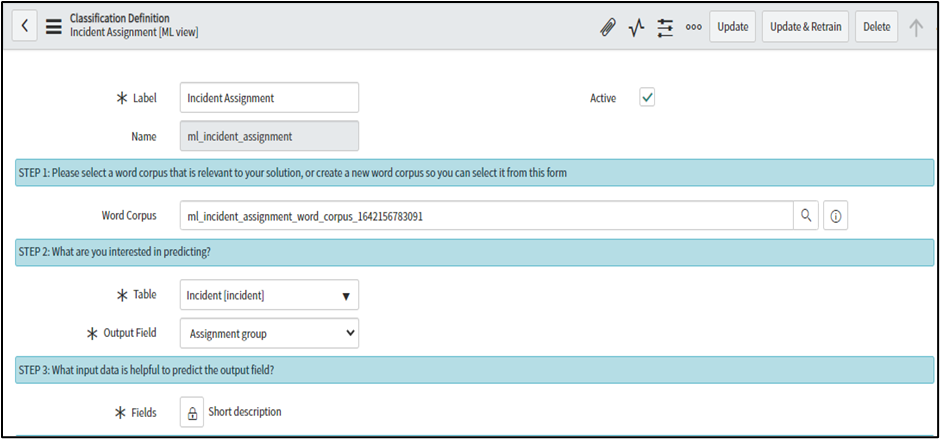Click the Label input field
940x439 pixels.
[269, 98]
